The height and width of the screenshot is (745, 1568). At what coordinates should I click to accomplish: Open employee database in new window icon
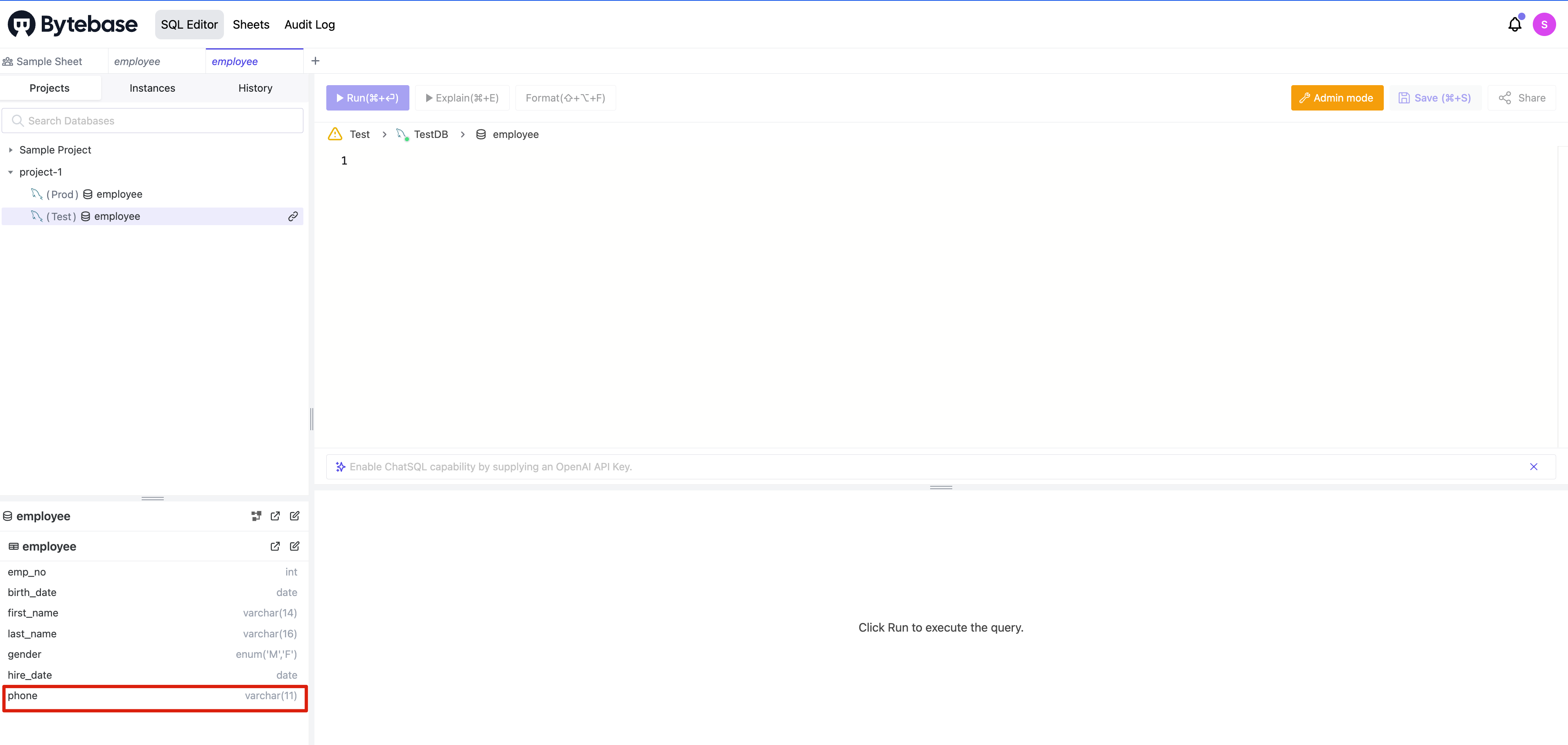tap(275, 516)
